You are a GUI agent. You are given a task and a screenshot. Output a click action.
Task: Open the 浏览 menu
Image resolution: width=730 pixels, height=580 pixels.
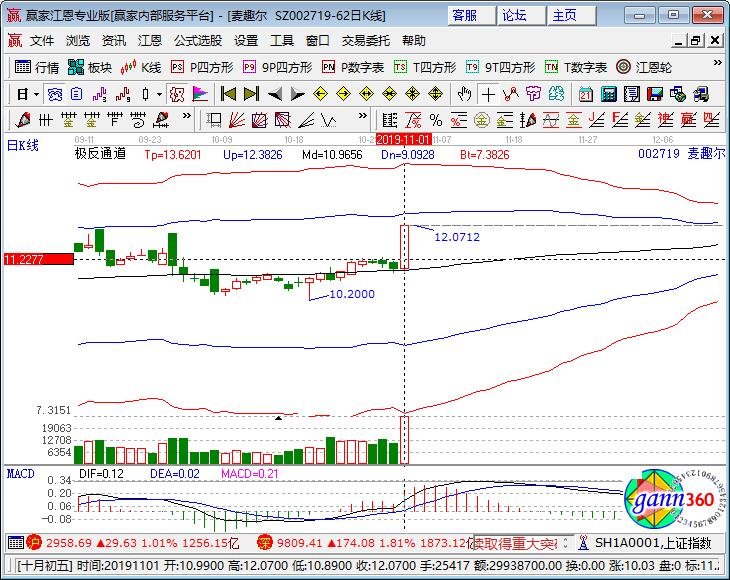coord(78,41)
